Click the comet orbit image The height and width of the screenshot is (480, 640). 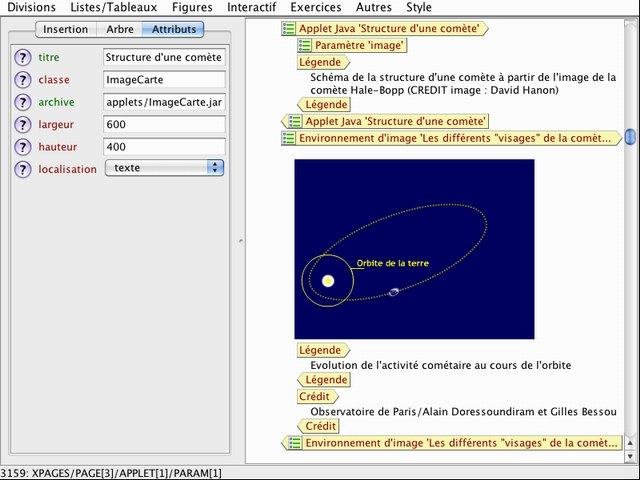pos(414,249)
